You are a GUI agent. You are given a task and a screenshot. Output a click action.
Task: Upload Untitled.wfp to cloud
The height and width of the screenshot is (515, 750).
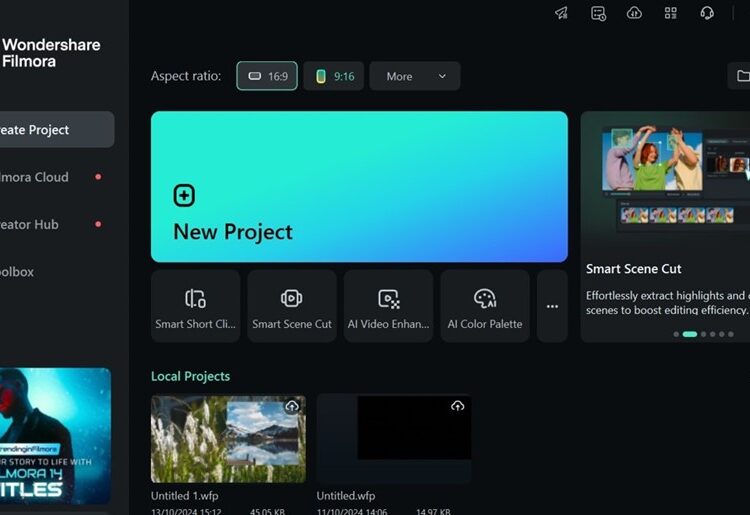[x=458, y=406]
